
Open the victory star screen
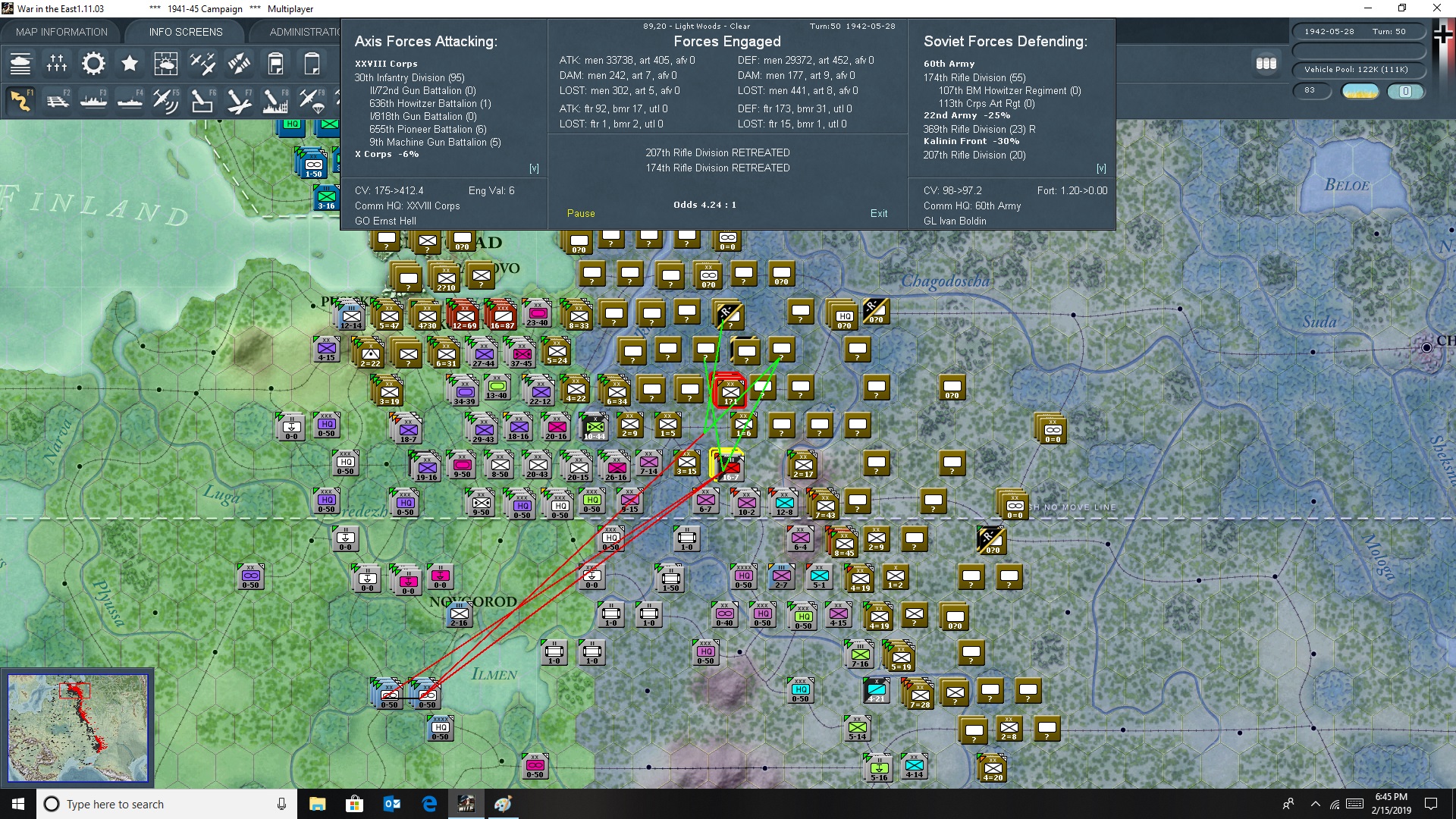point(130,64)
